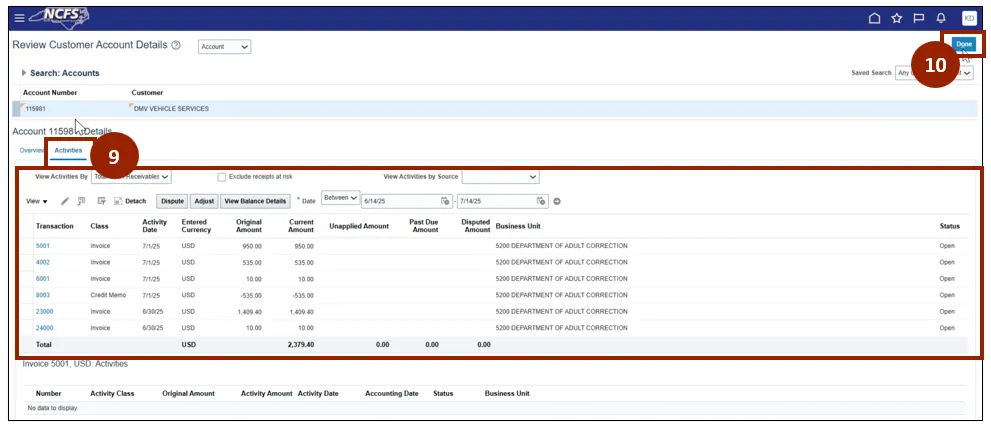Click the Done button
The height and width of the screenshot is (428, 991).
pos(963,45)
